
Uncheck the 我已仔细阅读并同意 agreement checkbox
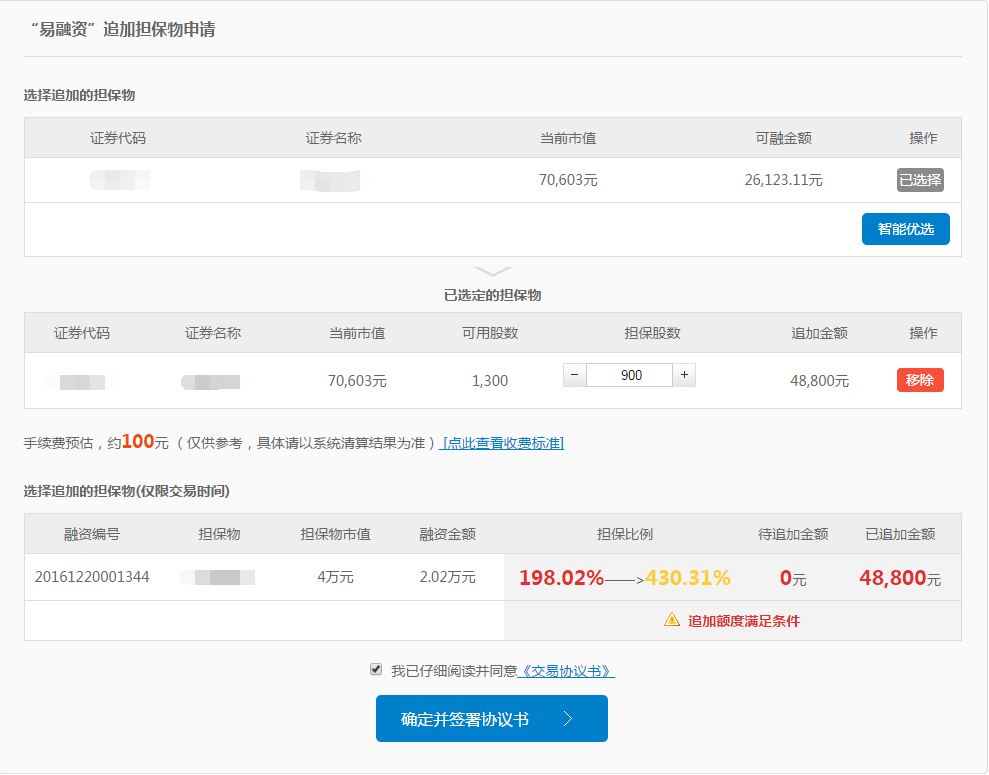point(375,670)
